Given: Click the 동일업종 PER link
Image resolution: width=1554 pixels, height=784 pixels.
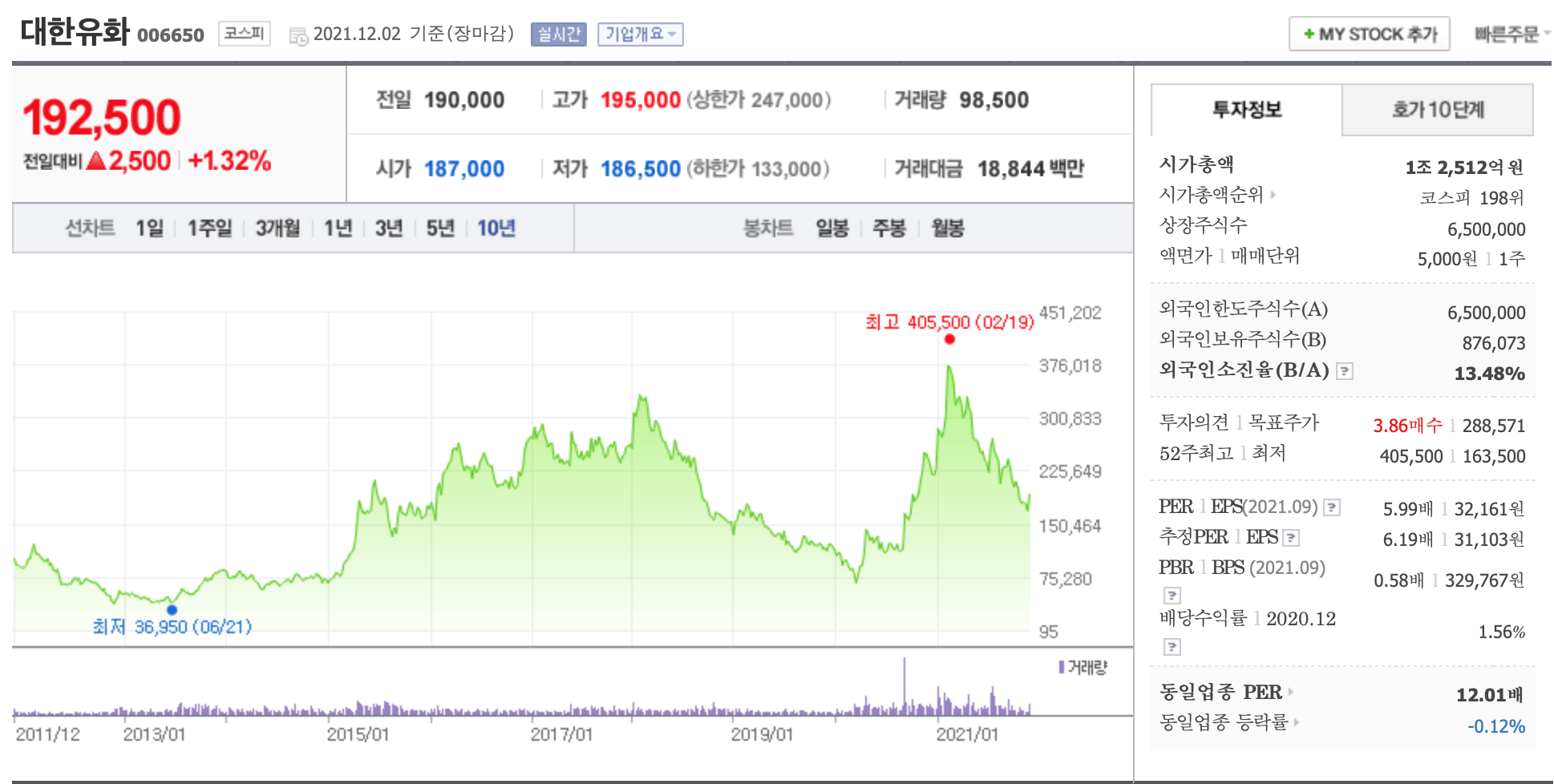Looking at the screenshot, I should (x=1220, y=692).
